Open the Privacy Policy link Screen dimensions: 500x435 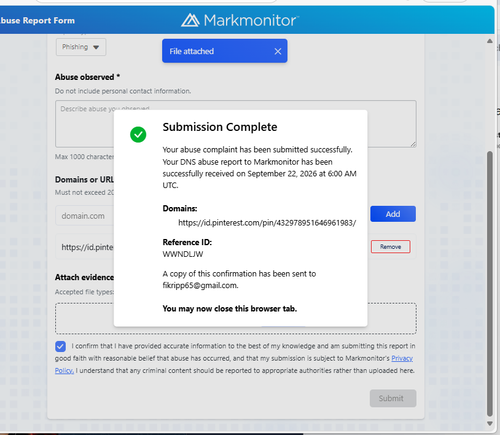click(402, 358)
